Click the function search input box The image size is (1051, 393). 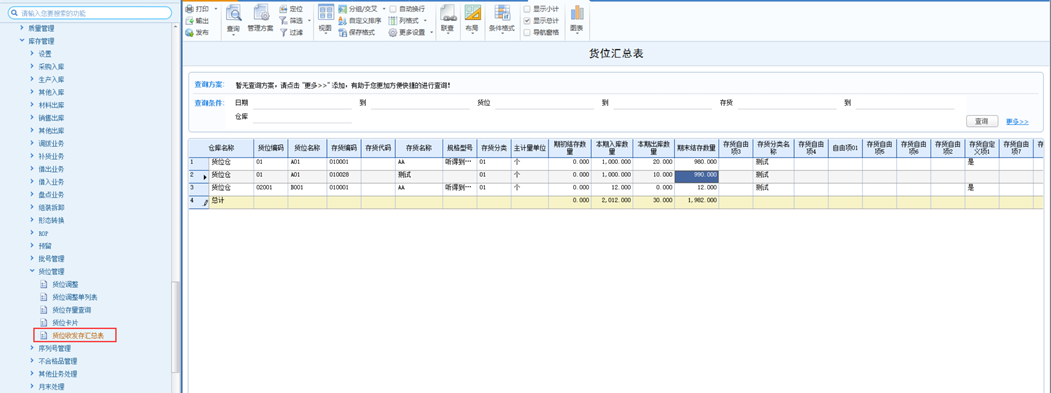(90, 13)
